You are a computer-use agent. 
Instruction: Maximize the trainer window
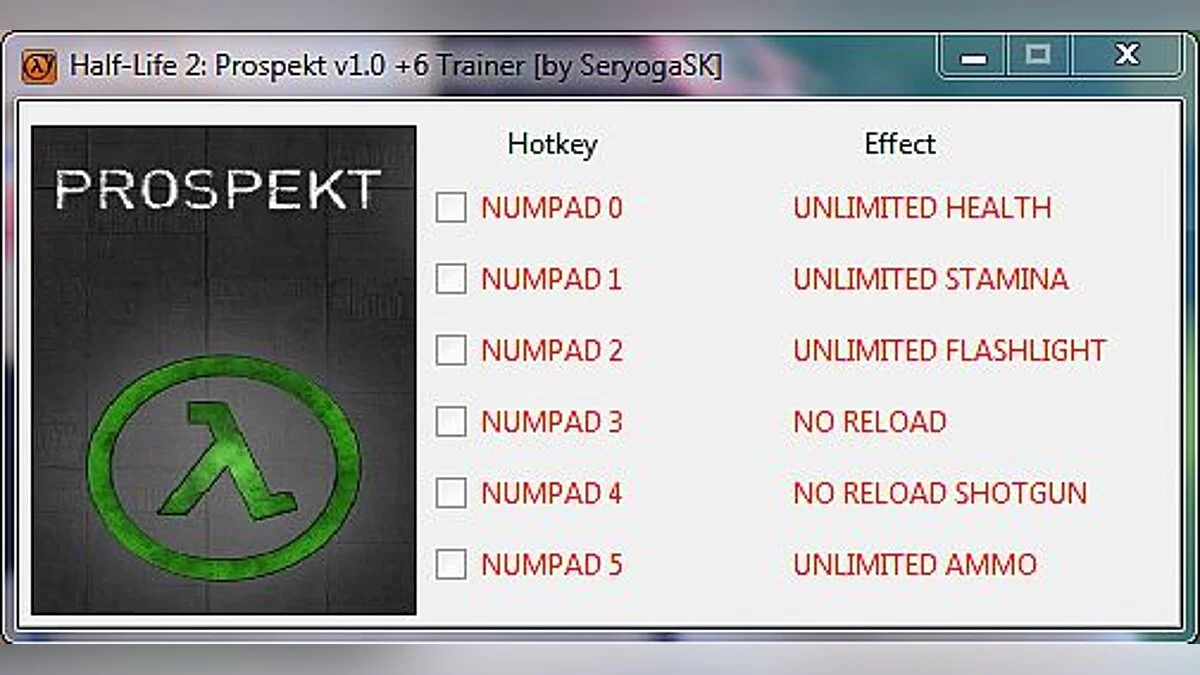1038,56
